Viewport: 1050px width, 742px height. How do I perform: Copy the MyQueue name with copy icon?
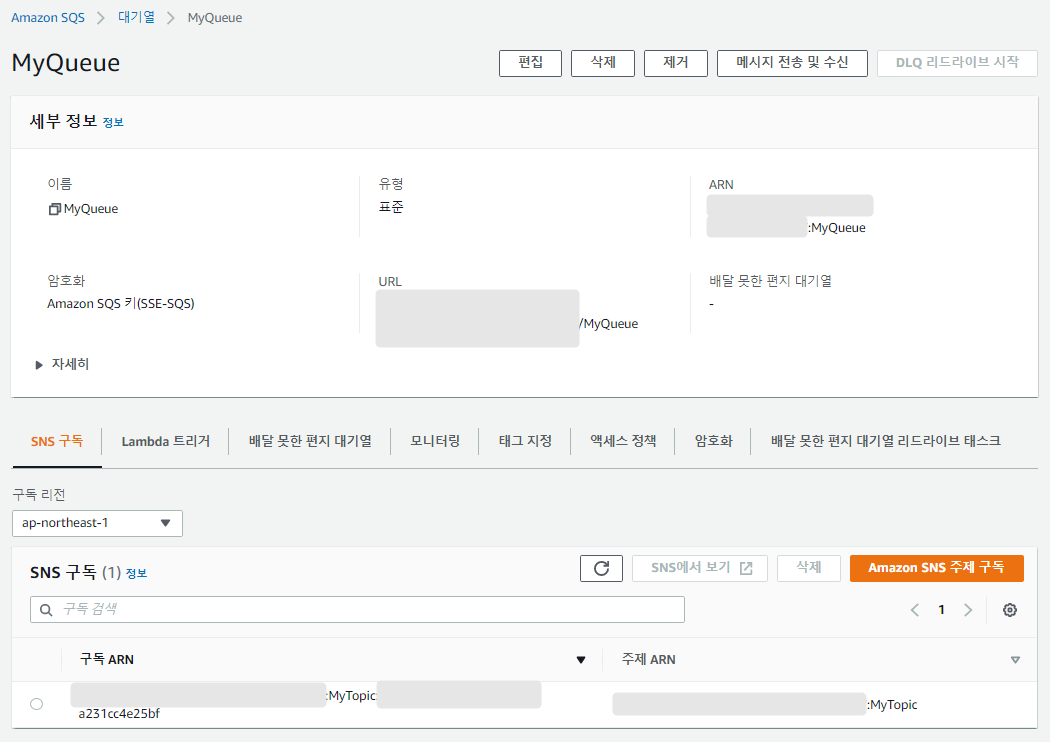[x=55, y=210]
